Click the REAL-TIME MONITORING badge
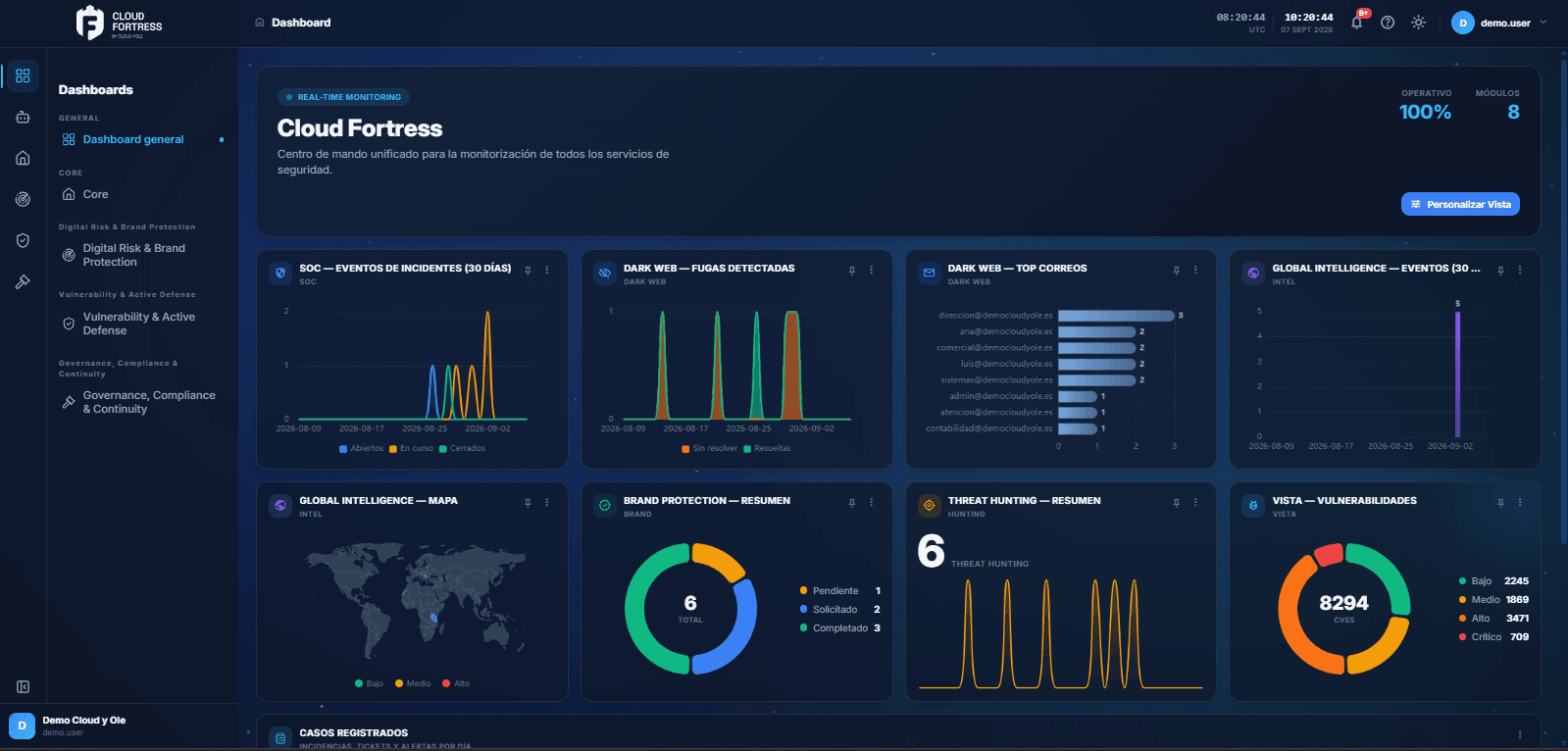Image resolution: width=1568 pixels, height=751 pixels. coord(343,97)
